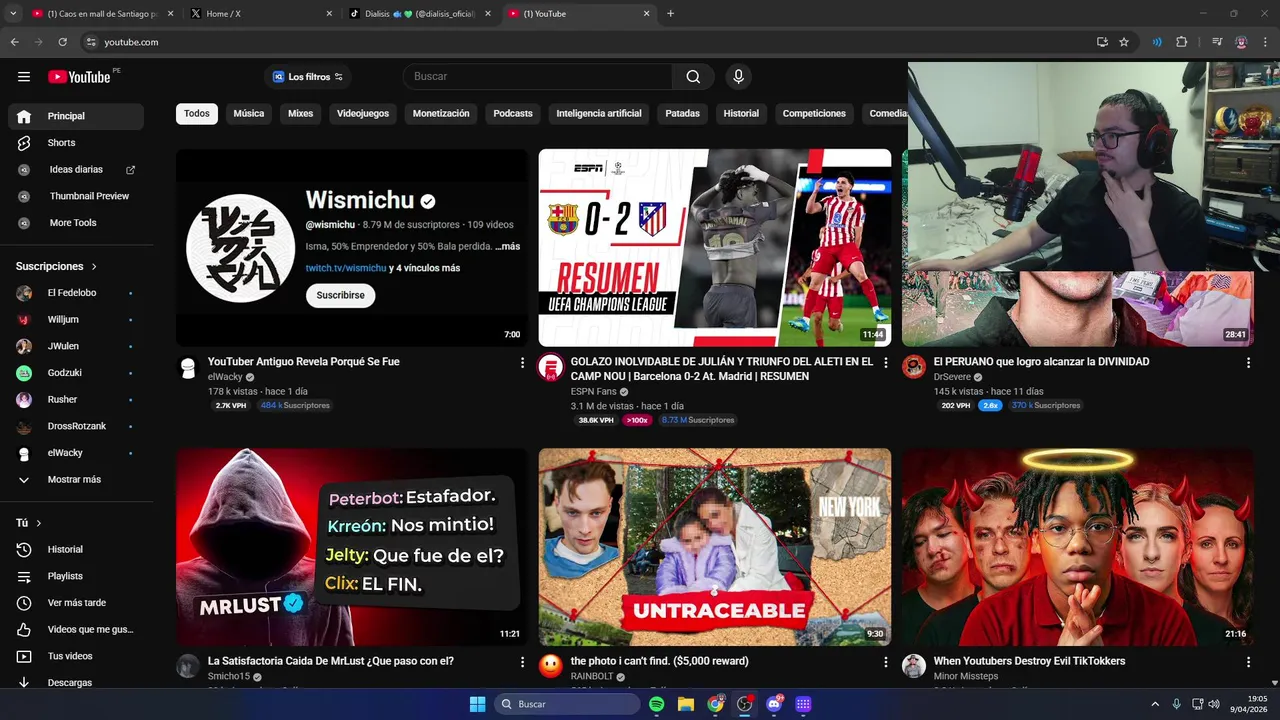Select the Mixes filter chip
Viewport: 1280px width, 720px height.
(x=301, y=114)
